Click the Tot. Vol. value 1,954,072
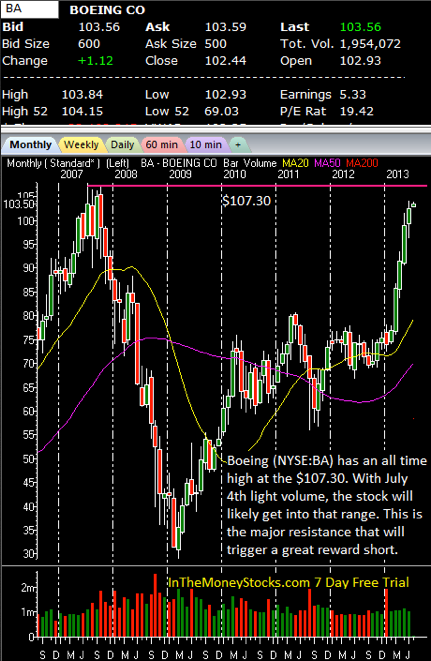 coord(370,44)
